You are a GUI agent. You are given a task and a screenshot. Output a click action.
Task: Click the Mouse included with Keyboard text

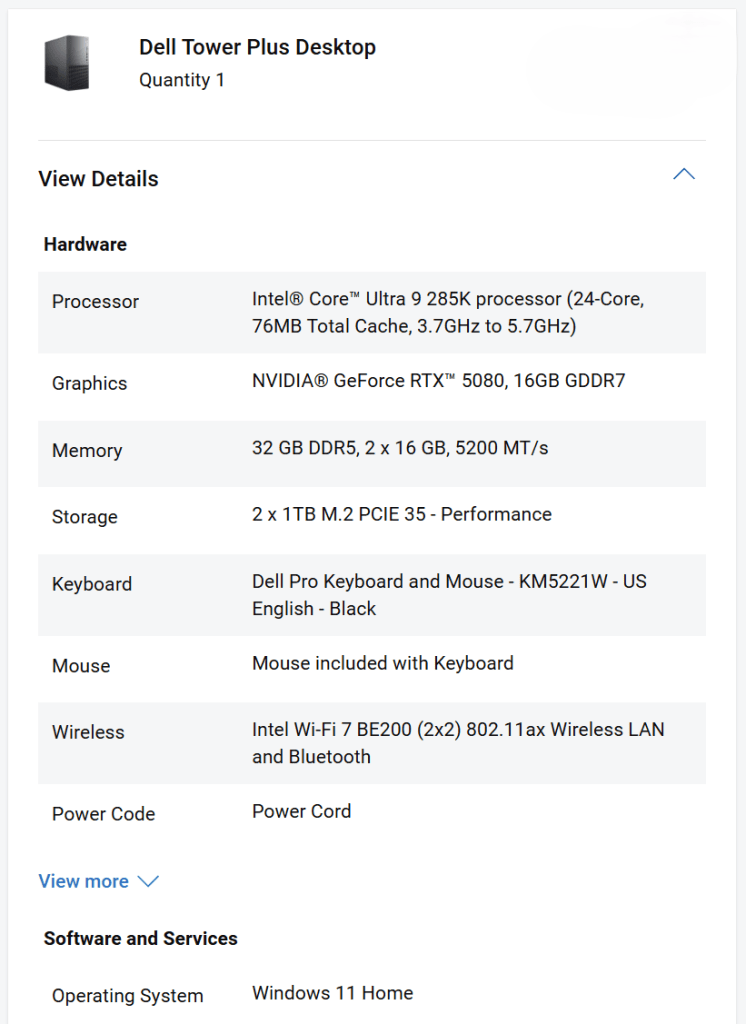coord(382,663)
